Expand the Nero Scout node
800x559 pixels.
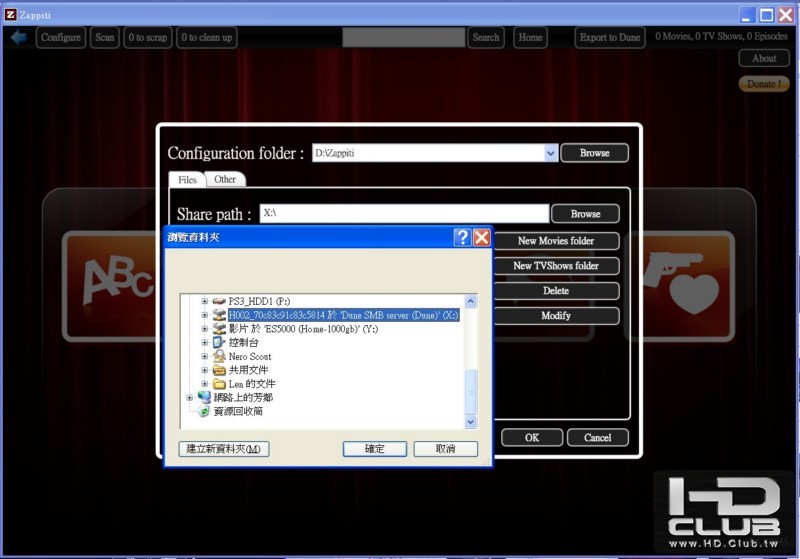point(205,357)
